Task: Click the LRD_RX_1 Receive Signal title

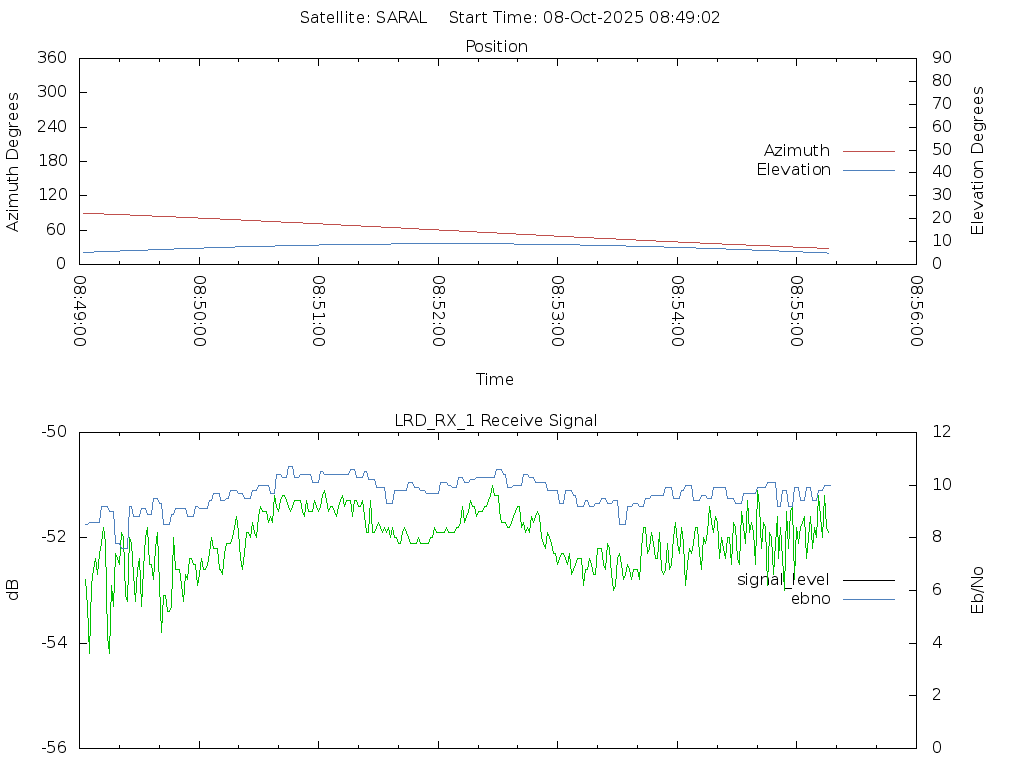Action: coord(496,421)
